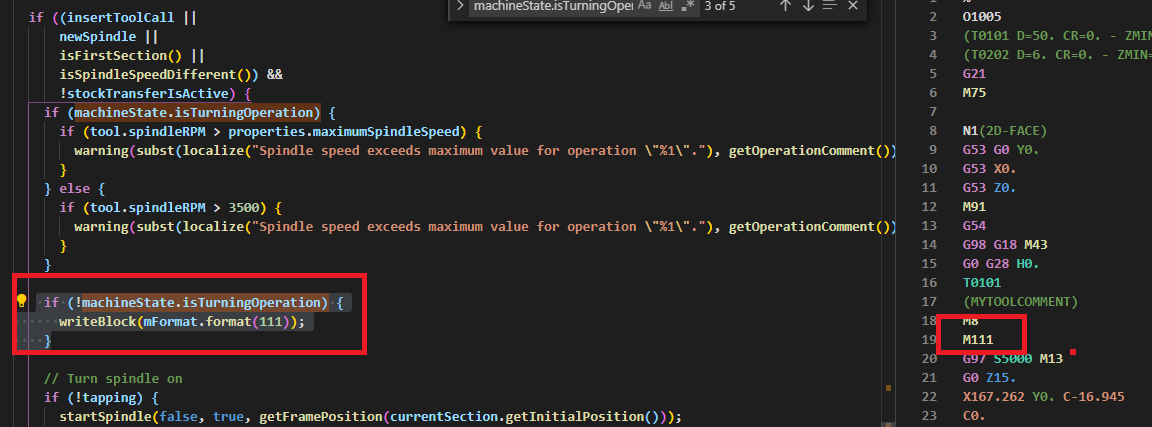
Task: Click the 'writeBlock(mFormat.format(111));' line
Action: (181, 321)
